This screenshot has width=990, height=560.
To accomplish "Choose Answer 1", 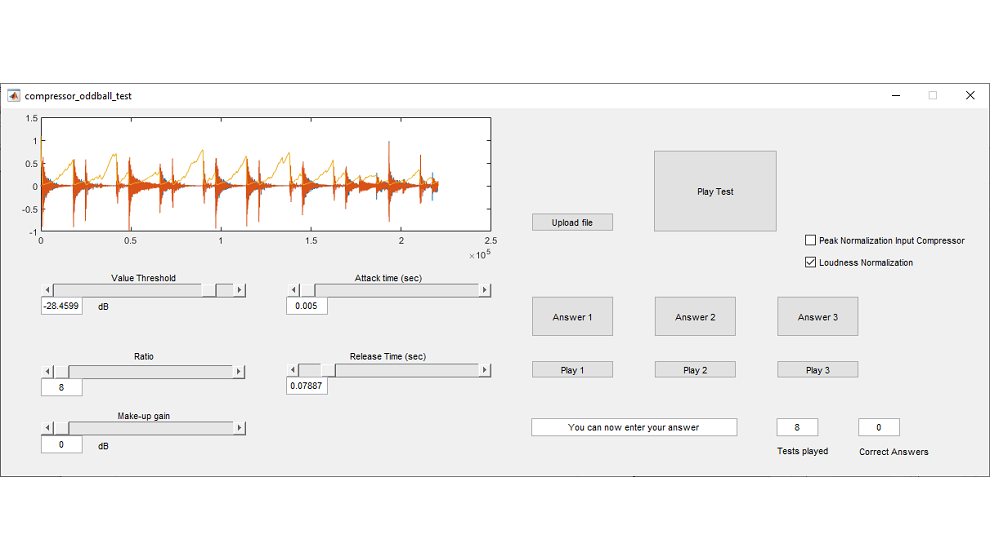I will point(572,316).
